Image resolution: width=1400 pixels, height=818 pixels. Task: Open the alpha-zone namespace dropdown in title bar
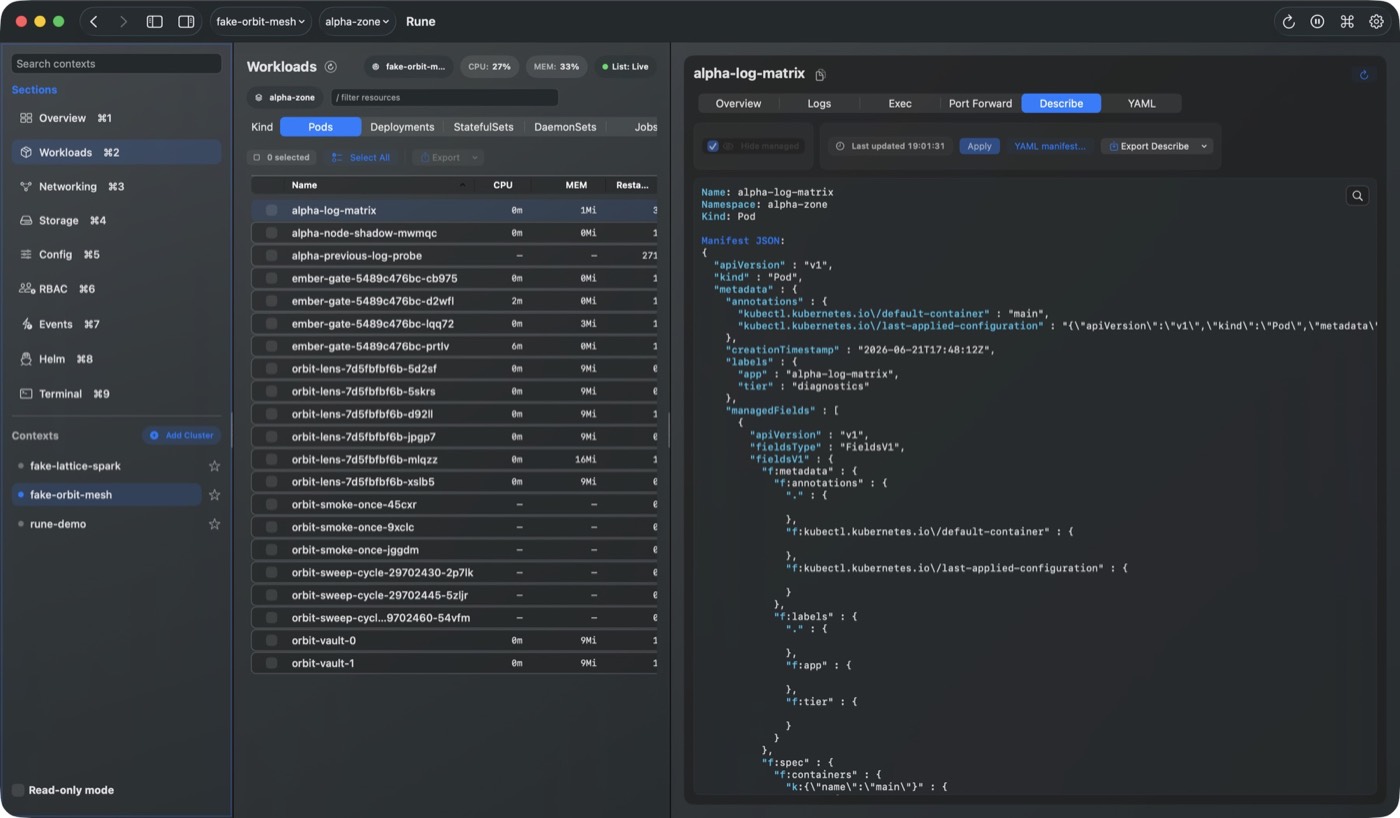click(357, 21)
